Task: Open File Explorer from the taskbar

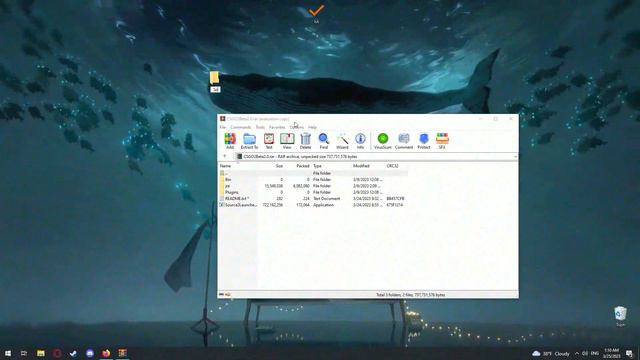Action: [x=41, y=353]
